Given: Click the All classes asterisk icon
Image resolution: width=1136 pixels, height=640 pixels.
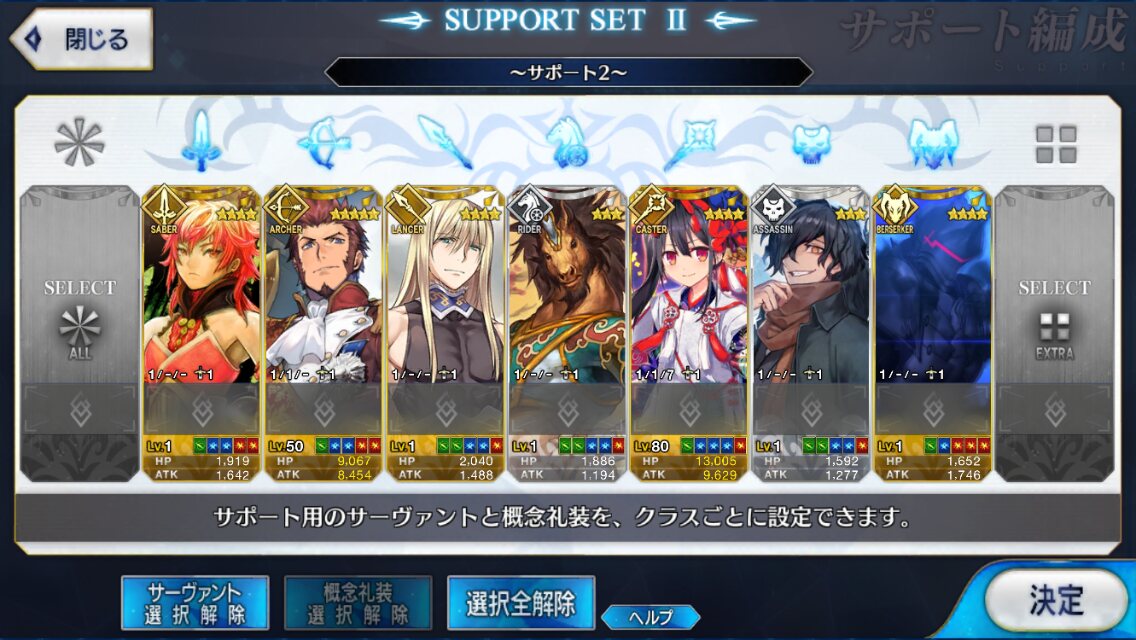Looking at the screenshot, I should [79, 142].
